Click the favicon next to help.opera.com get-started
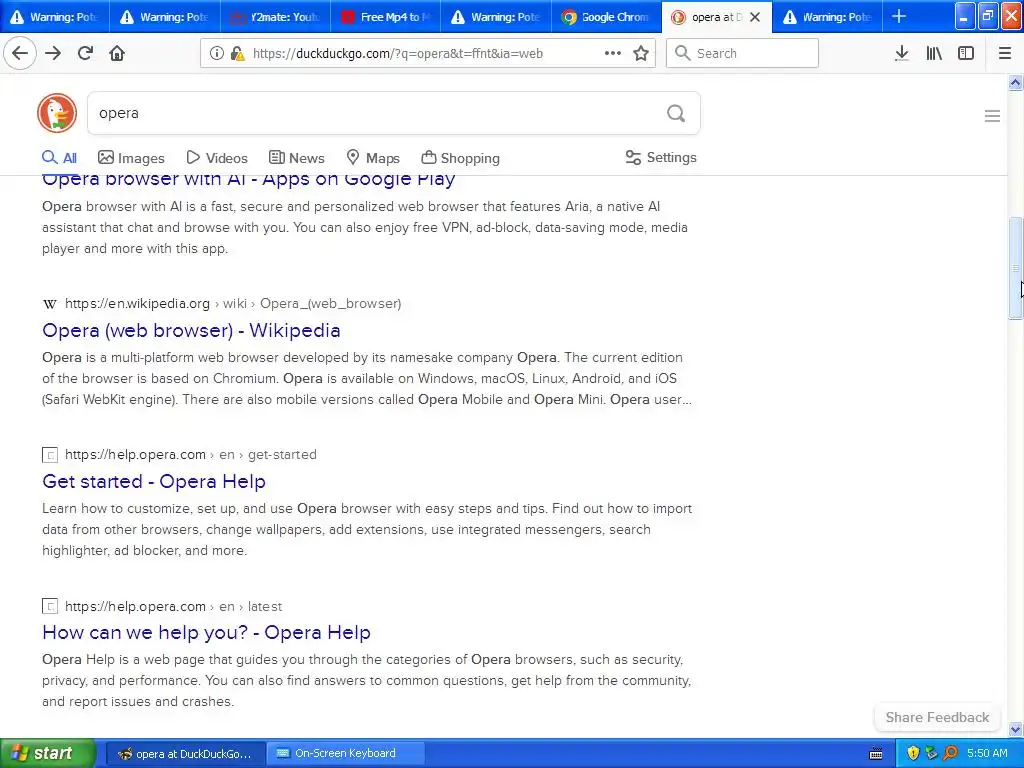 50,455
